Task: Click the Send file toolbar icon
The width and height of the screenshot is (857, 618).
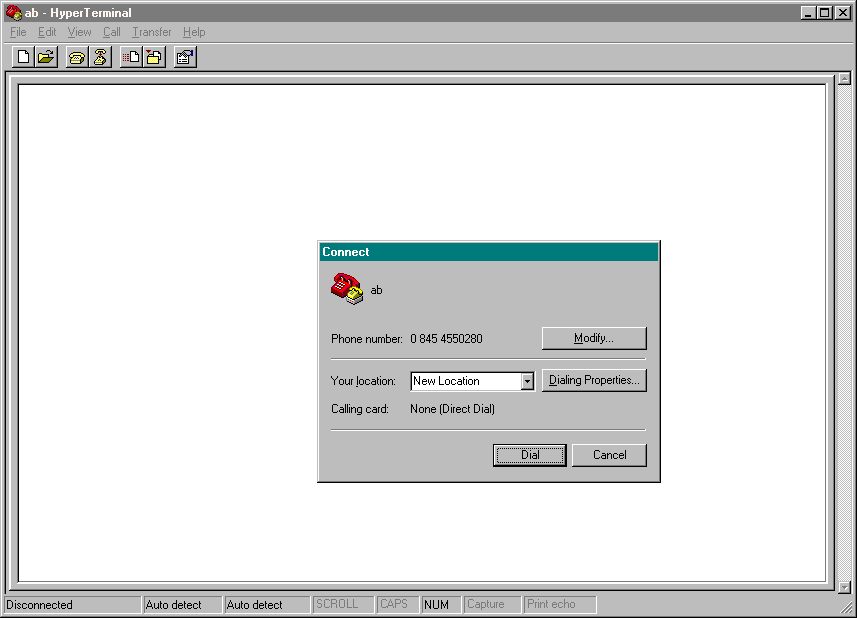Action: coord(131,57)
